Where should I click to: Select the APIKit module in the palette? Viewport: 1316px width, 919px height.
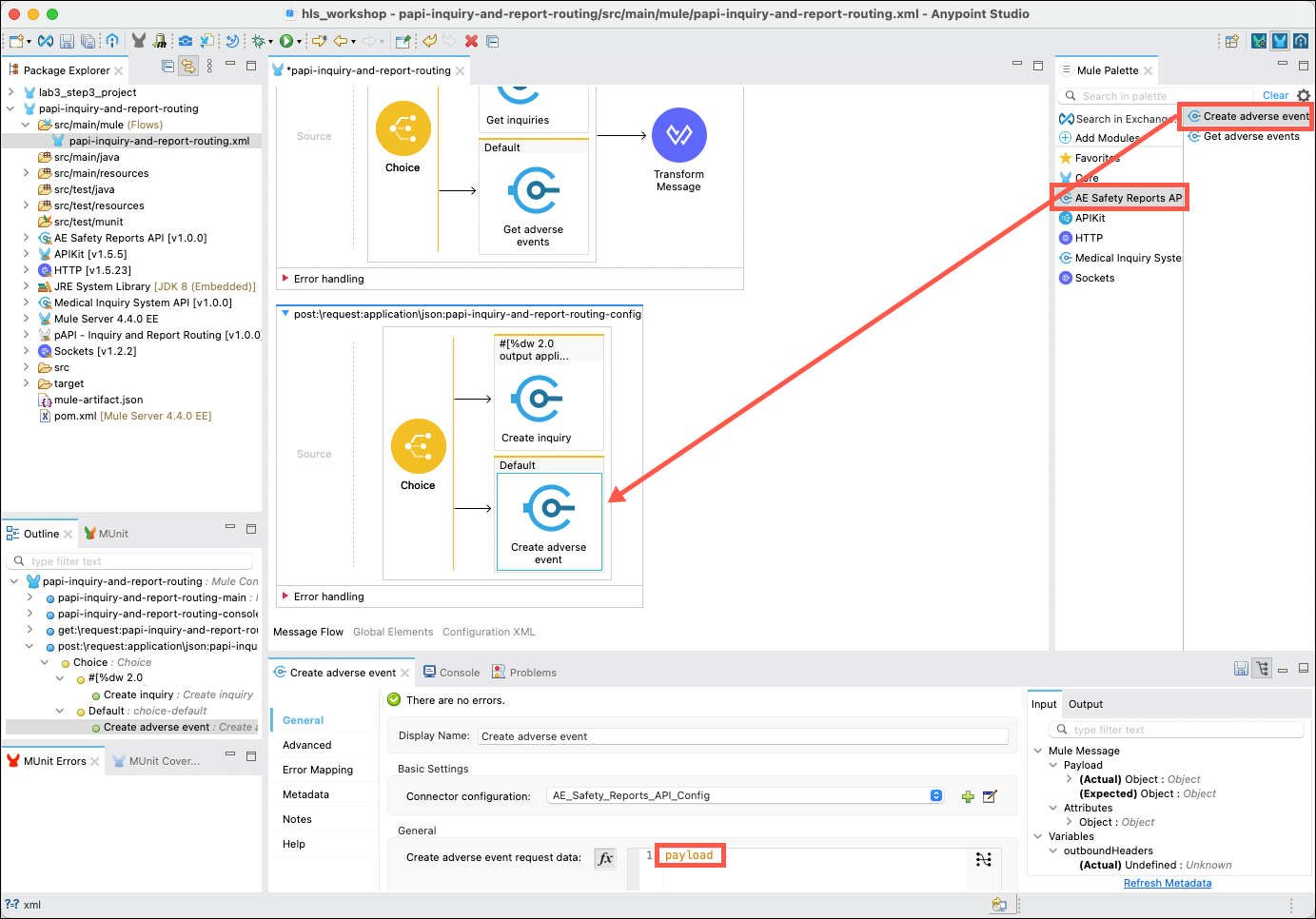(1082, 218)
